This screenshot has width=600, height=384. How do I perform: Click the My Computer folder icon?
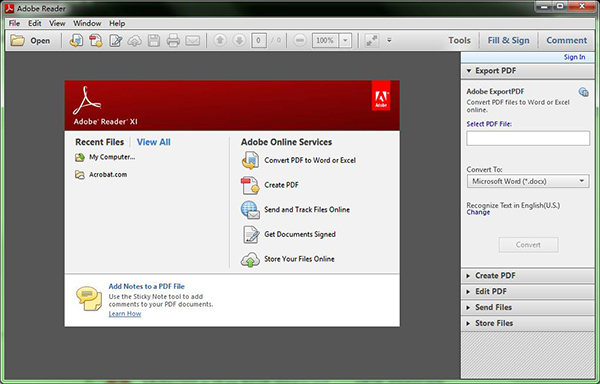pos(80,157)
